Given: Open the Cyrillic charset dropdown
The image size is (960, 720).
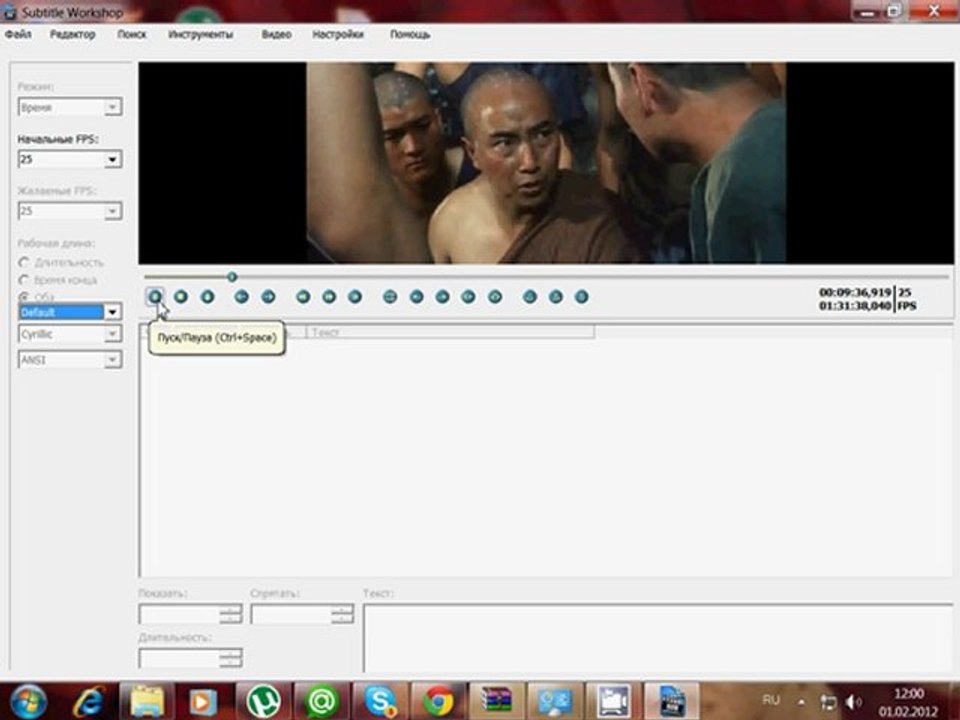Looking at the screenshot, I should click(x=112, y=334).
